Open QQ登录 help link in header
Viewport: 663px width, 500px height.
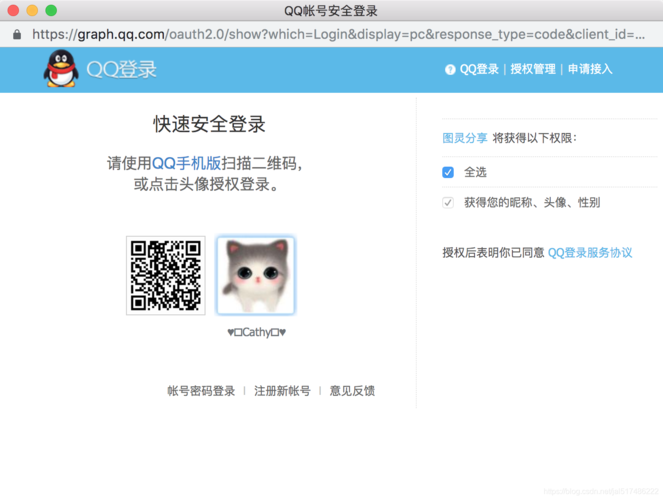pos(479,69)
